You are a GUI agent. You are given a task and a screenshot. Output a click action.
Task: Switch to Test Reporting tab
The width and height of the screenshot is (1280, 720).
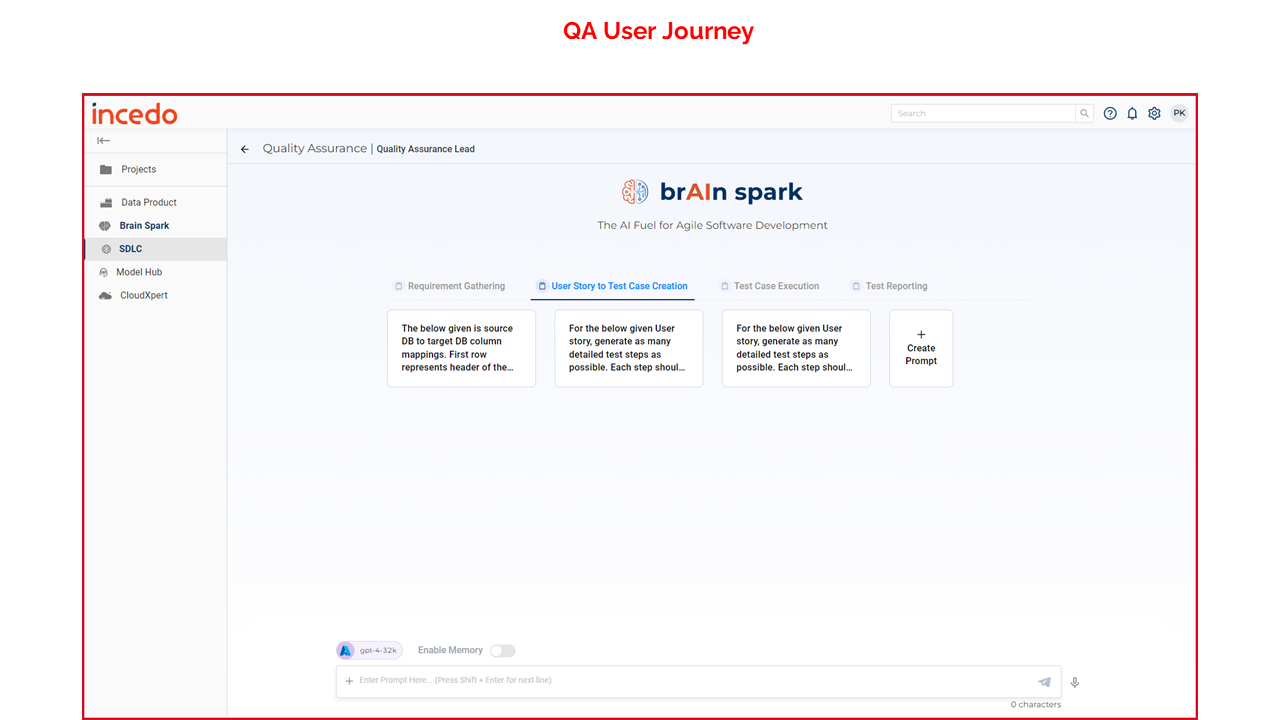point(889,286)
